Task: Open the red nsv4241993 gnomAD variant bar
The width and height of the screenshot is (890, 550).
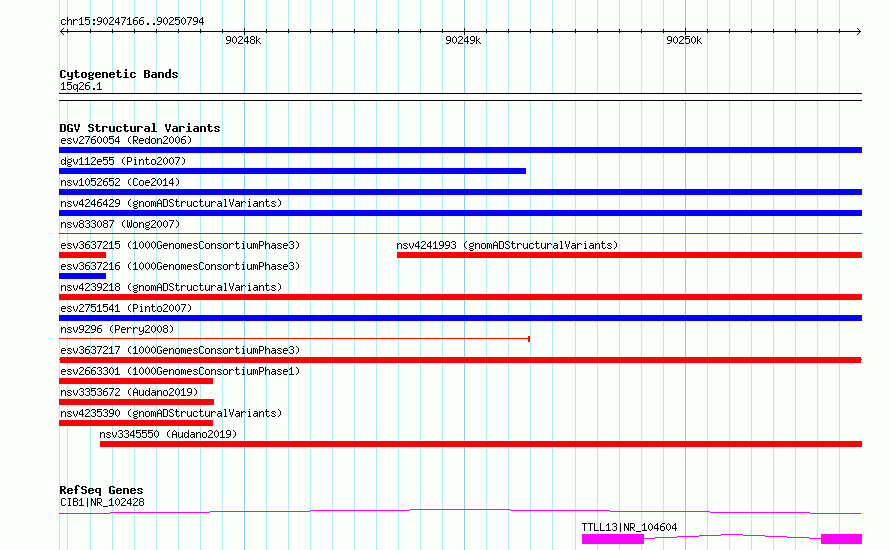Action: [629, 255]
